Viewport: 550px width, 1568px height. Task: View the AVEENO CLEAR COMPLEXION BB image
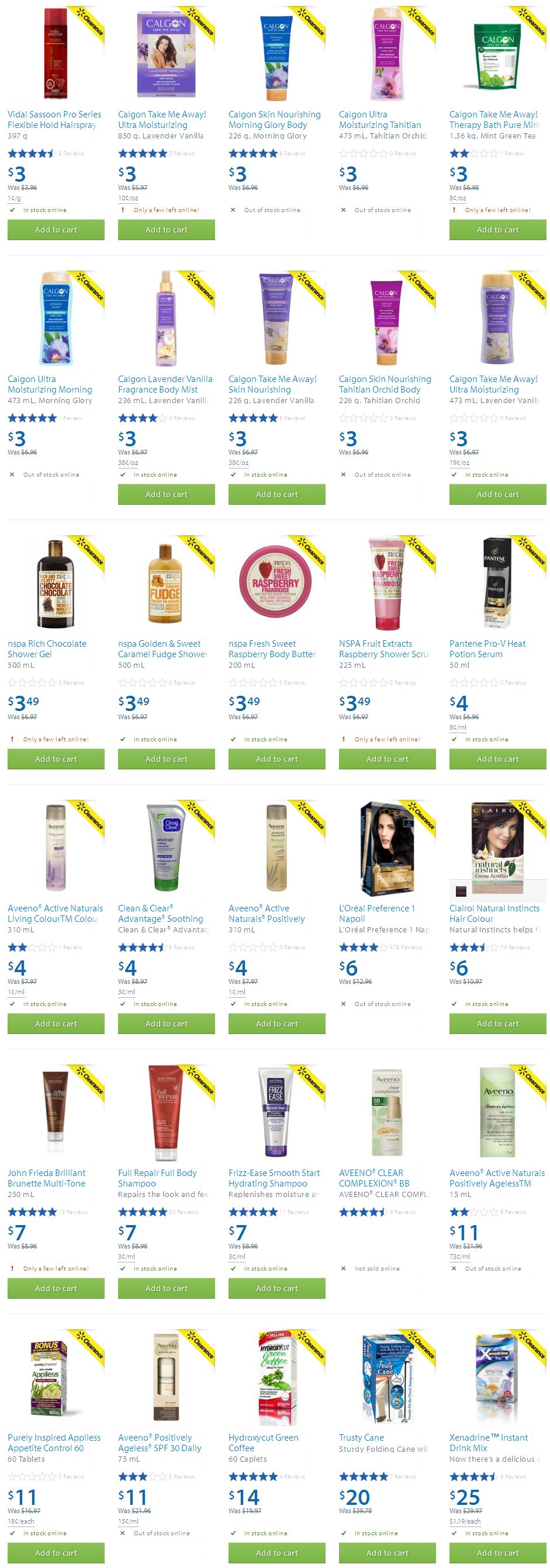pyautogui.click(x=387, y=1113)
